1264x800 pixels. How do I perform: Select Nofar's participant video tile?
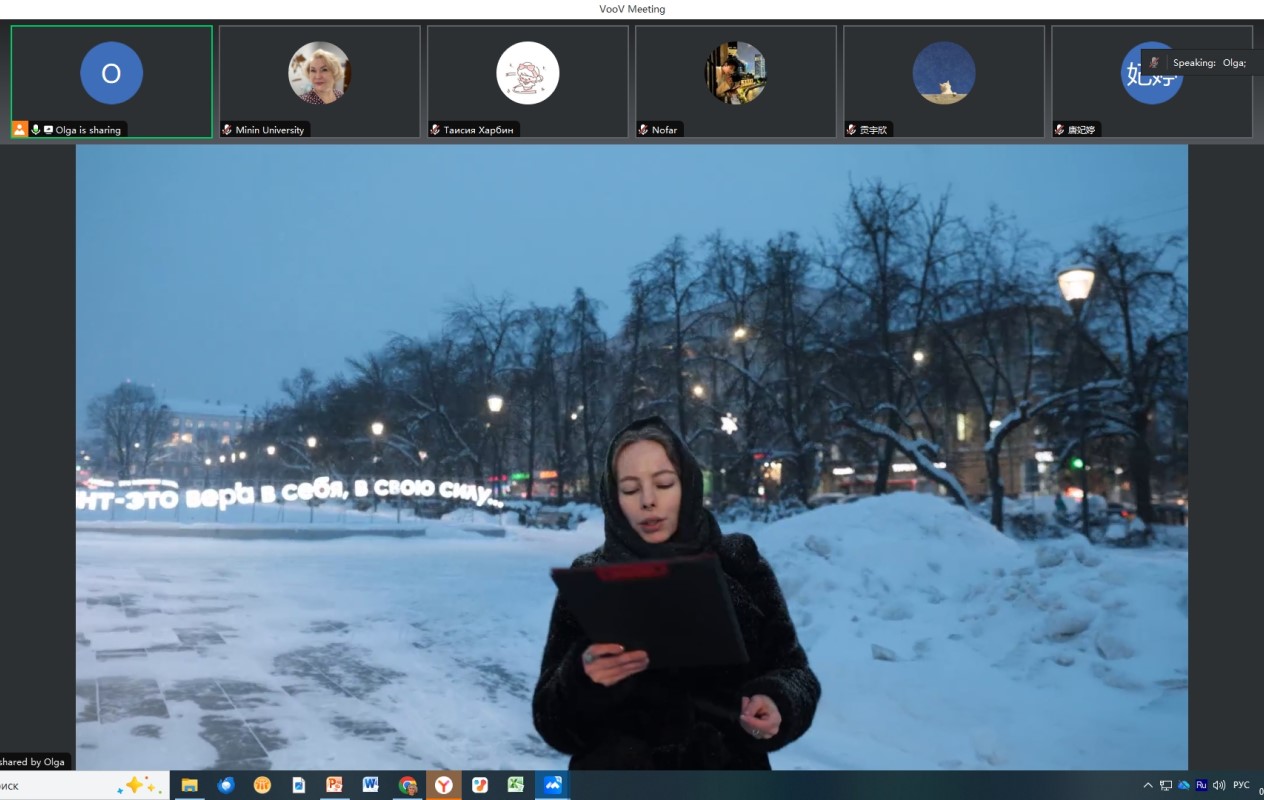(x=735, y=78)
